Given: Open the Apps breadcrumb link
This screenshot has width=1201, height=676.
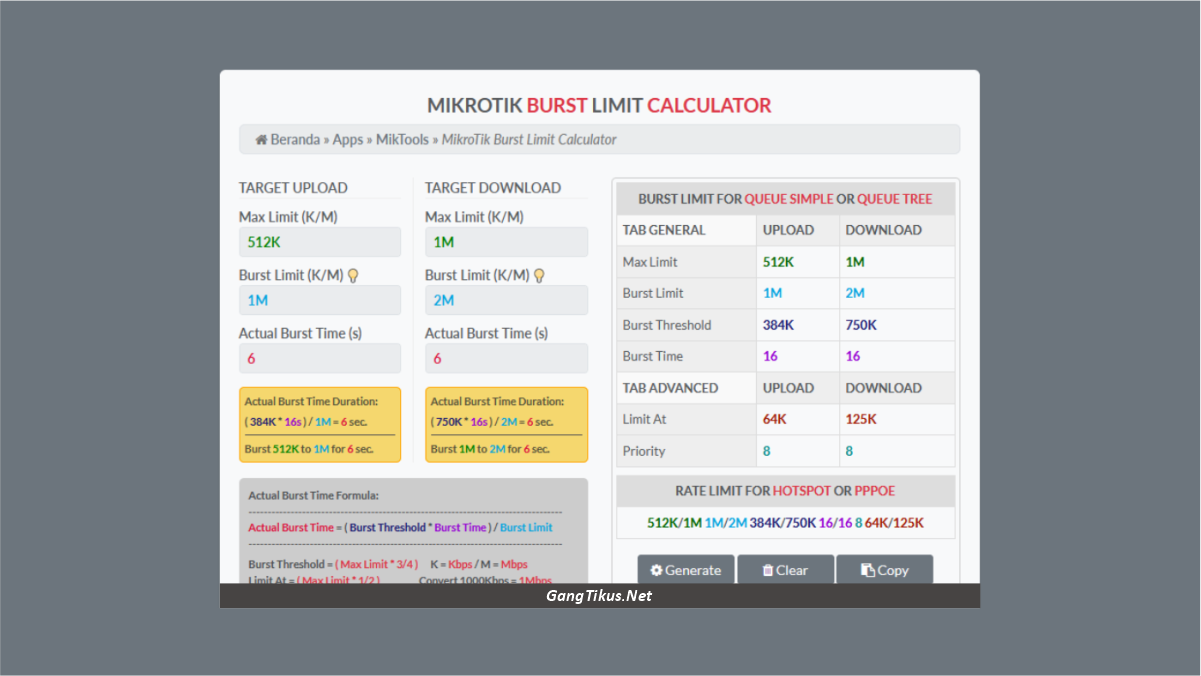Looking at the screenshot, I should 347,139.
